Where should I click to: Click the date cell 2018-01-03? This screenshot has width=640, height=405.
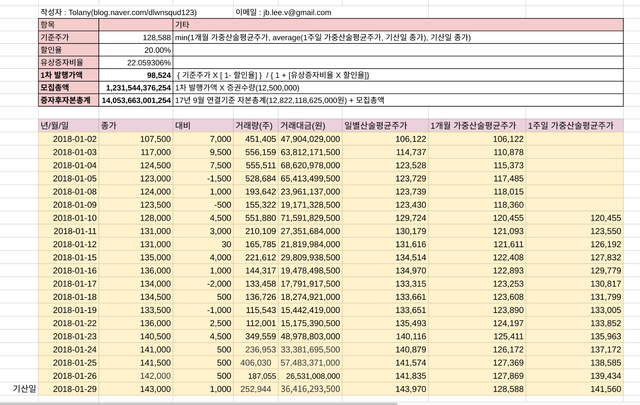[x=69, y=152]
